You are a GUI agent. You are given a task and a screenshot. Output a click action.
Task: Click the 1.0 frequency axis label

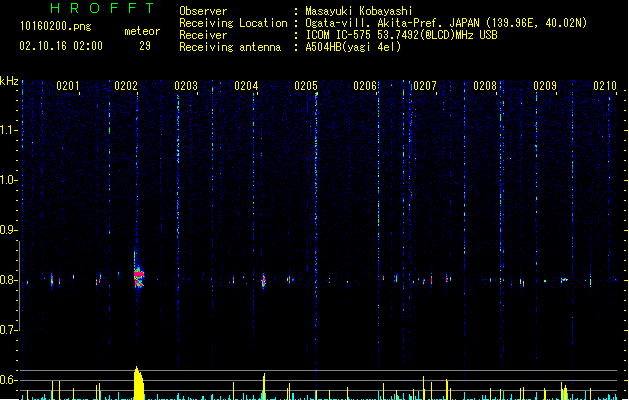tap(8, 180)
